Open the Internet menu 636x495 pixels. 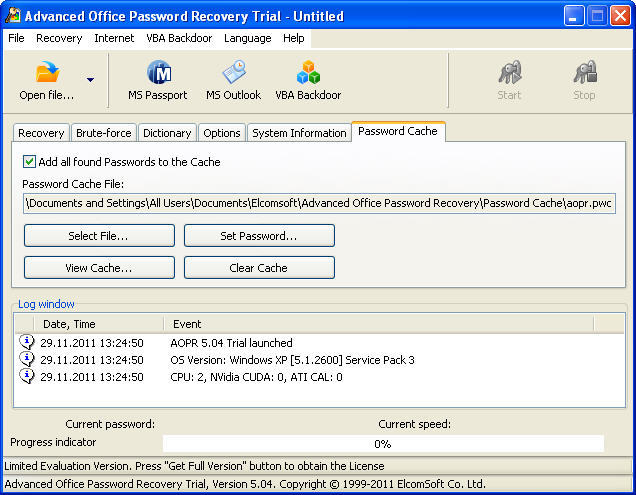tap(114, 38)
